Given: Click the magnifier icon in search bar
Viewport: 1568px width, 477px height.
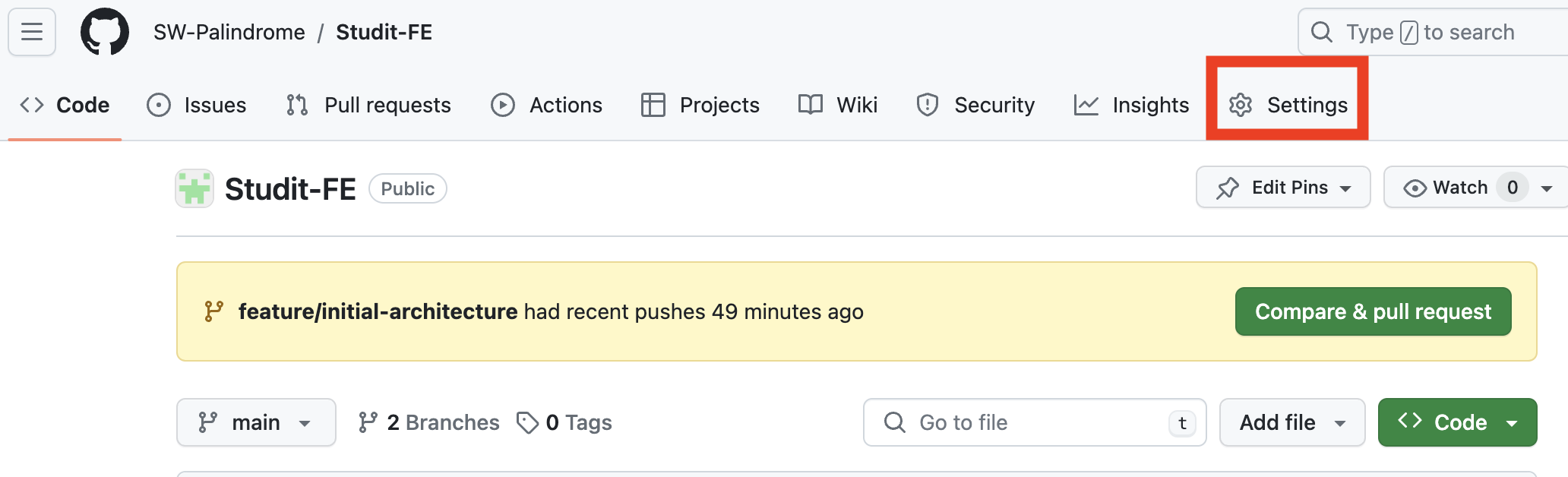Looking at the screenshot, I should pyautogui.click(x=1322, y=32).
